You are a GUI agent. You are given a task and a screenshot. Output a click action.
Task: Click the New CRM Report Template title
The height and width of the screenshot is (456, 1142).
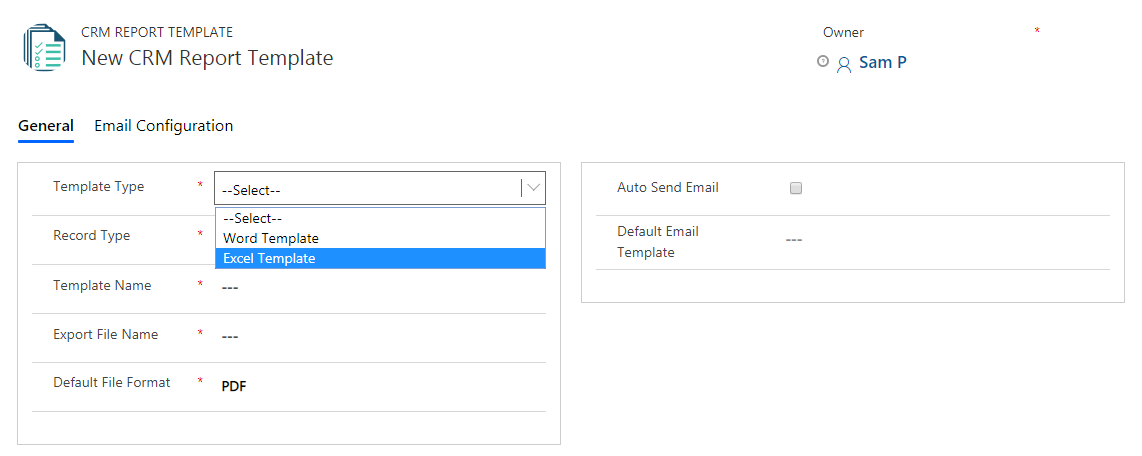pos(208,58)
